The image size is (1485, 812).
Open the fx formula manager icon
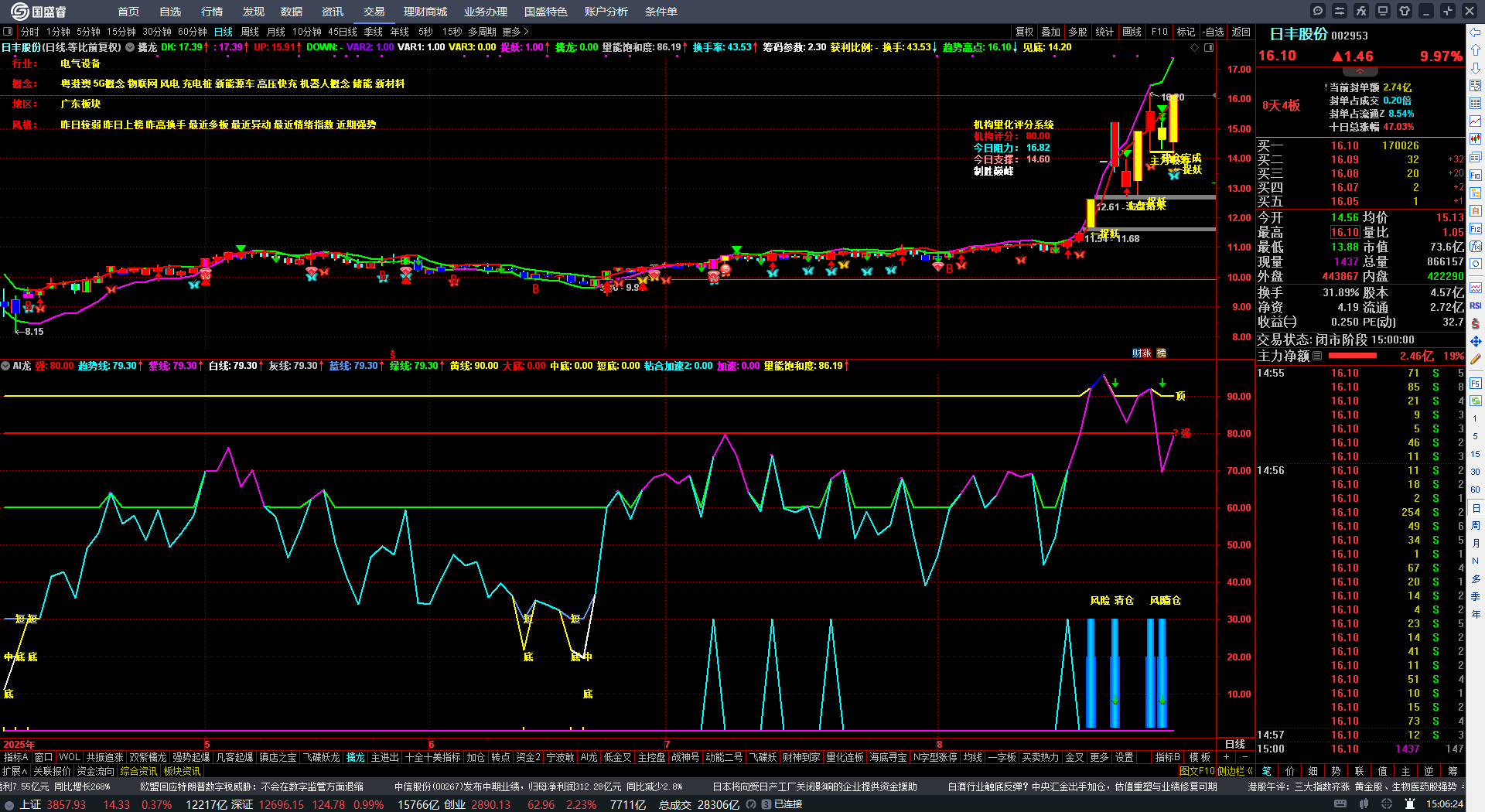[x=1361, y=11]
